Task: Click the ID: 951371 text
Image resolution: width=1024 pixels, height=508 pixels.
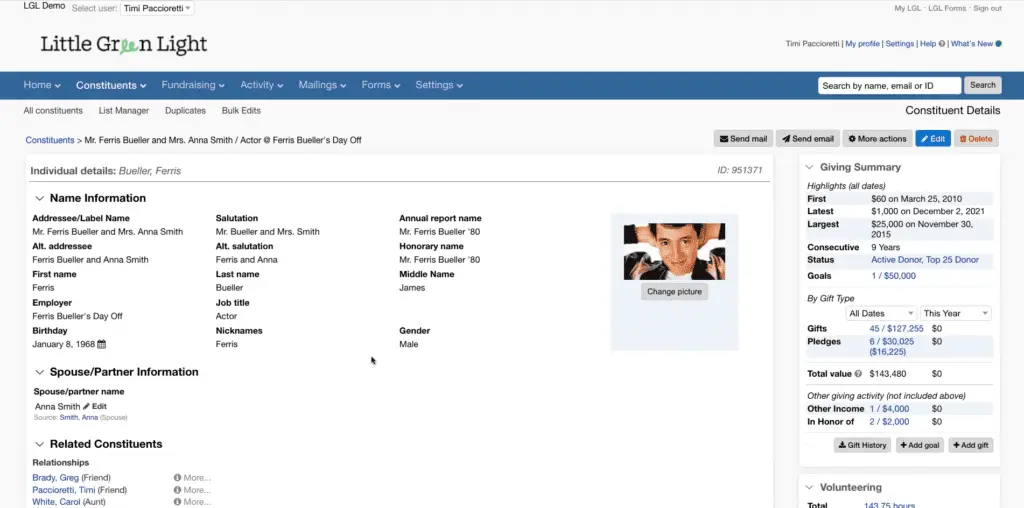Action: pos(739,170)
